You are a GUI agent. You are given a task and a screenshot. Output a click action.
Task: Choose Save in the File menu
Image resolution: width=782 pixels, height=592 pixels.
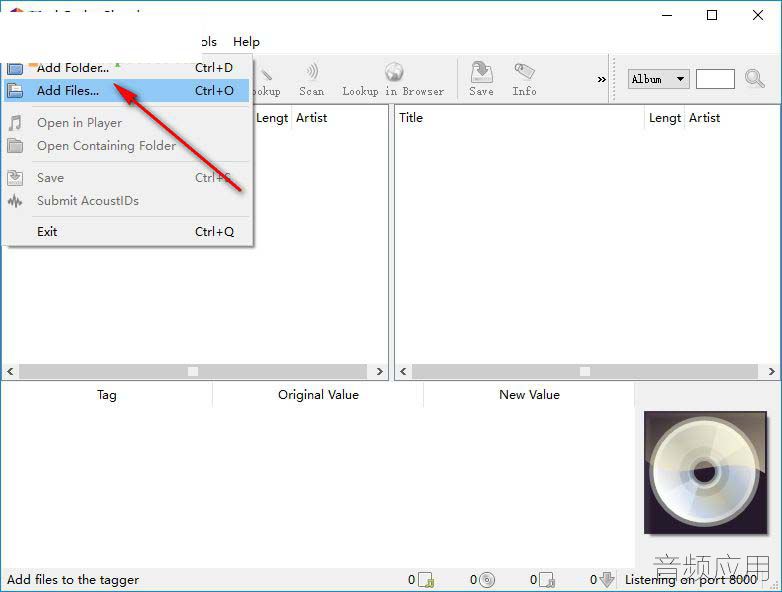tap(127, 178)
